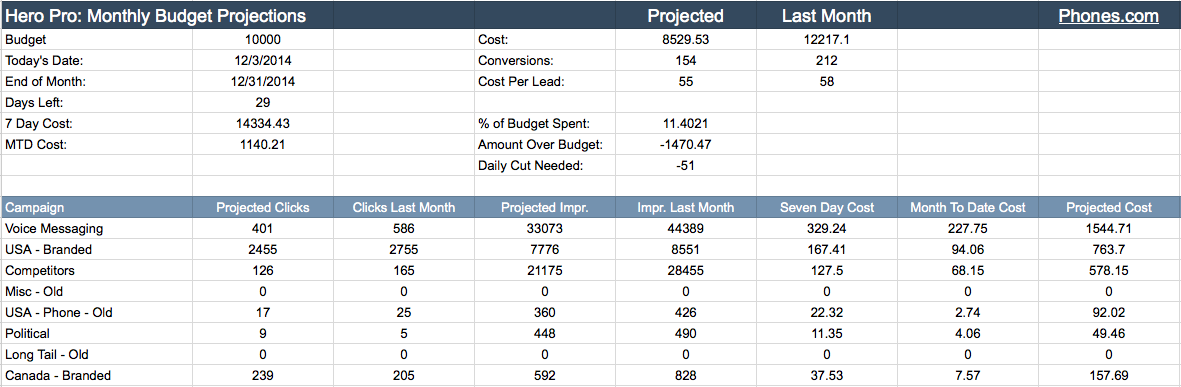This screenshot has width=1181, height=387.
Task: Click the Amount Over Budget value
Action: (x=685, y=145)
